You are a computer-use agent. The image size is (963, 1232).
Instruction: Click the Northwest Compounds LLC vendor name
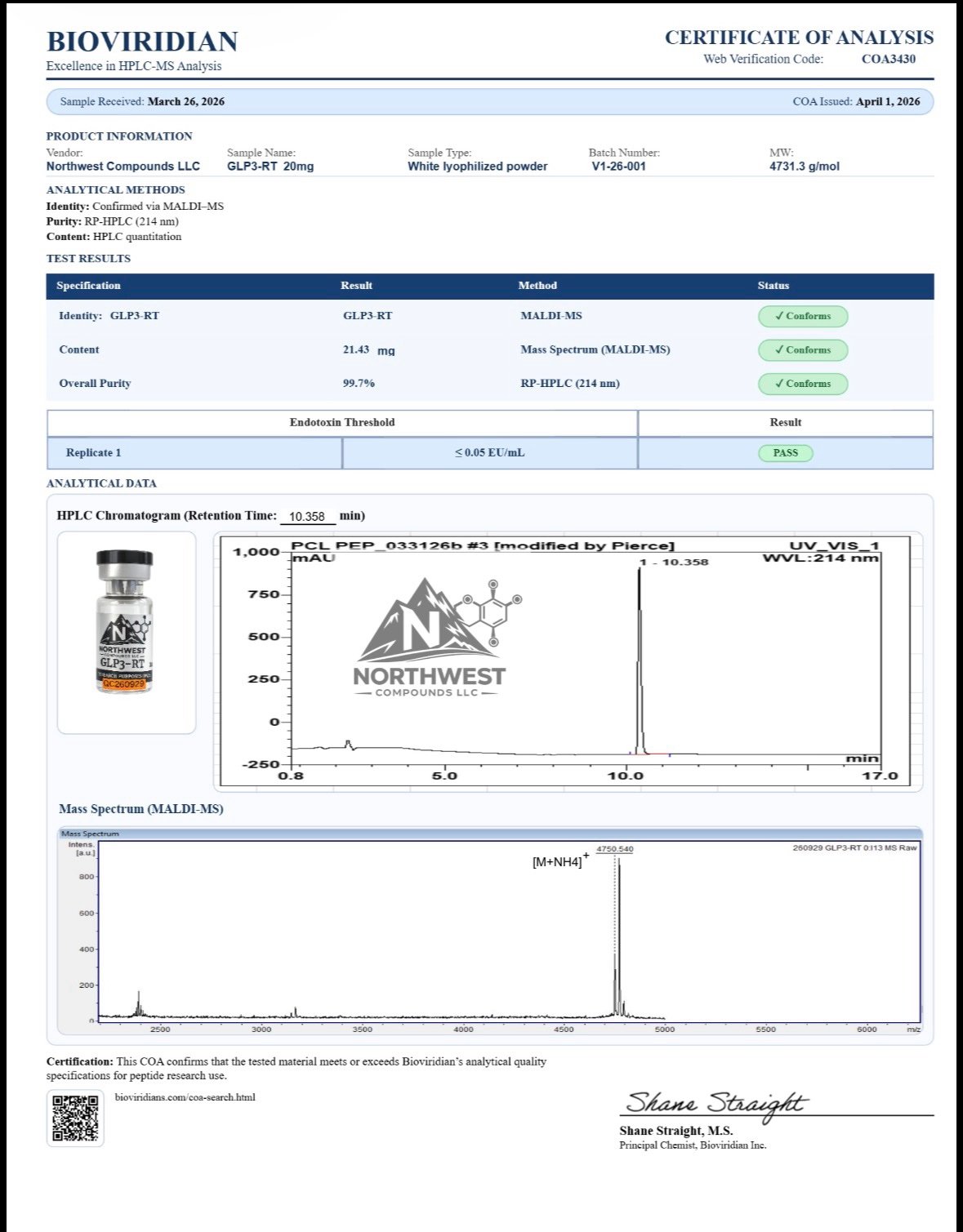pyautogui.click(x=123, y=167)
